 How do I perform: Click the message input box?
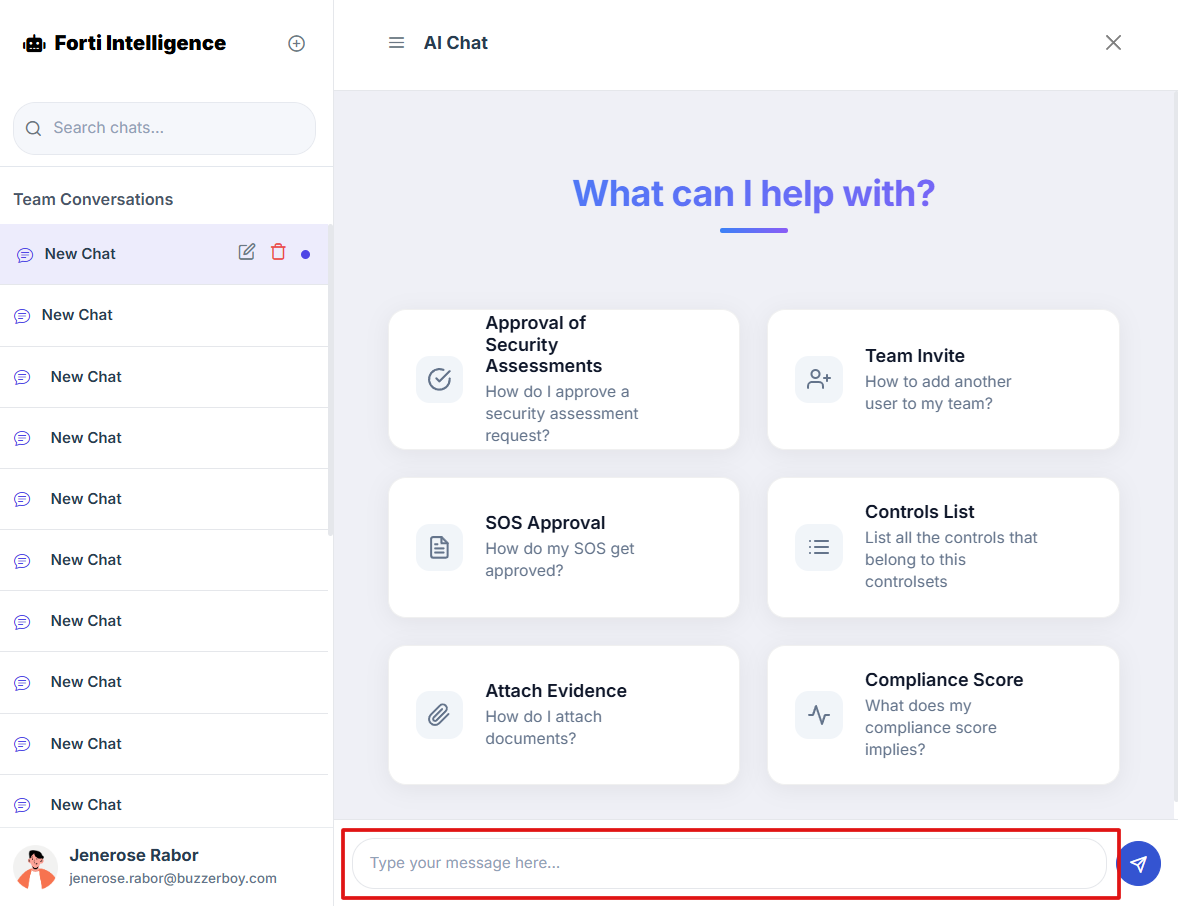click(729, 863)
